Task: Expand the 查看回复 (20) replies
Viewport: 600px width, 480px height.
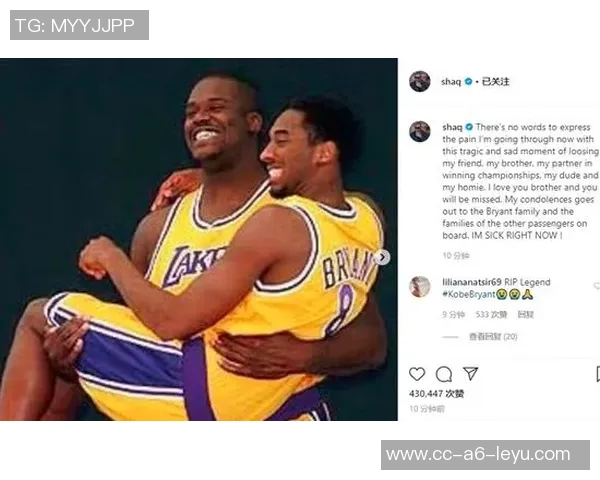Action: pos(493,336)
